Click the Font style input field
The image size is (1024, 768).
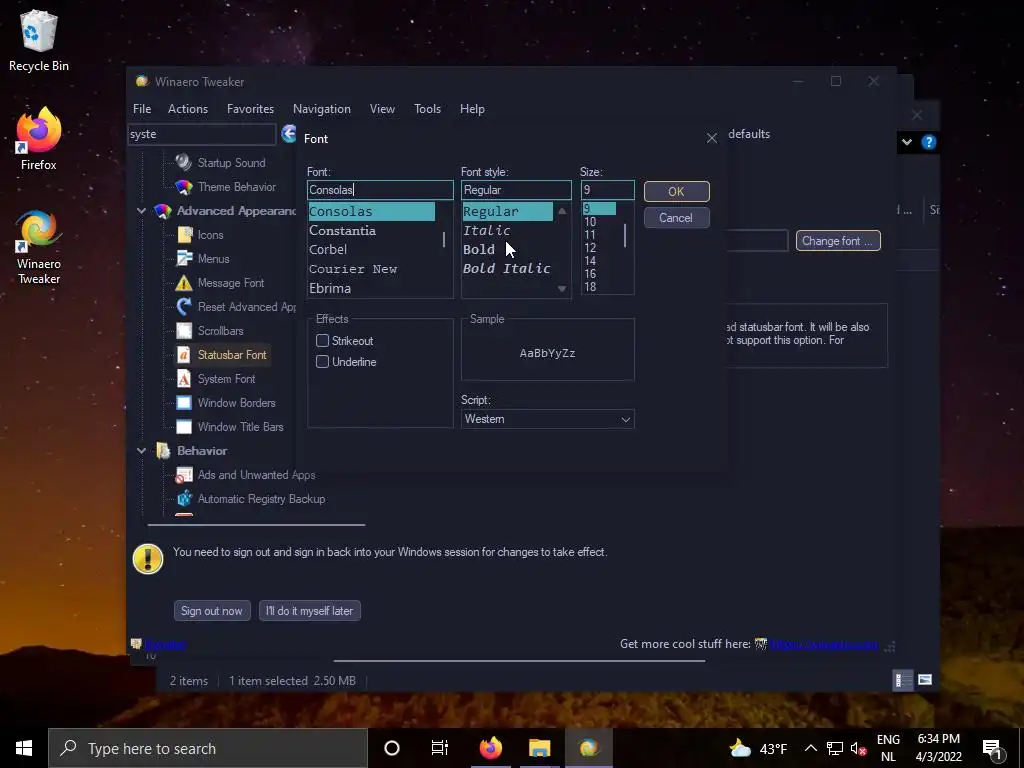[x=516, y=190]
